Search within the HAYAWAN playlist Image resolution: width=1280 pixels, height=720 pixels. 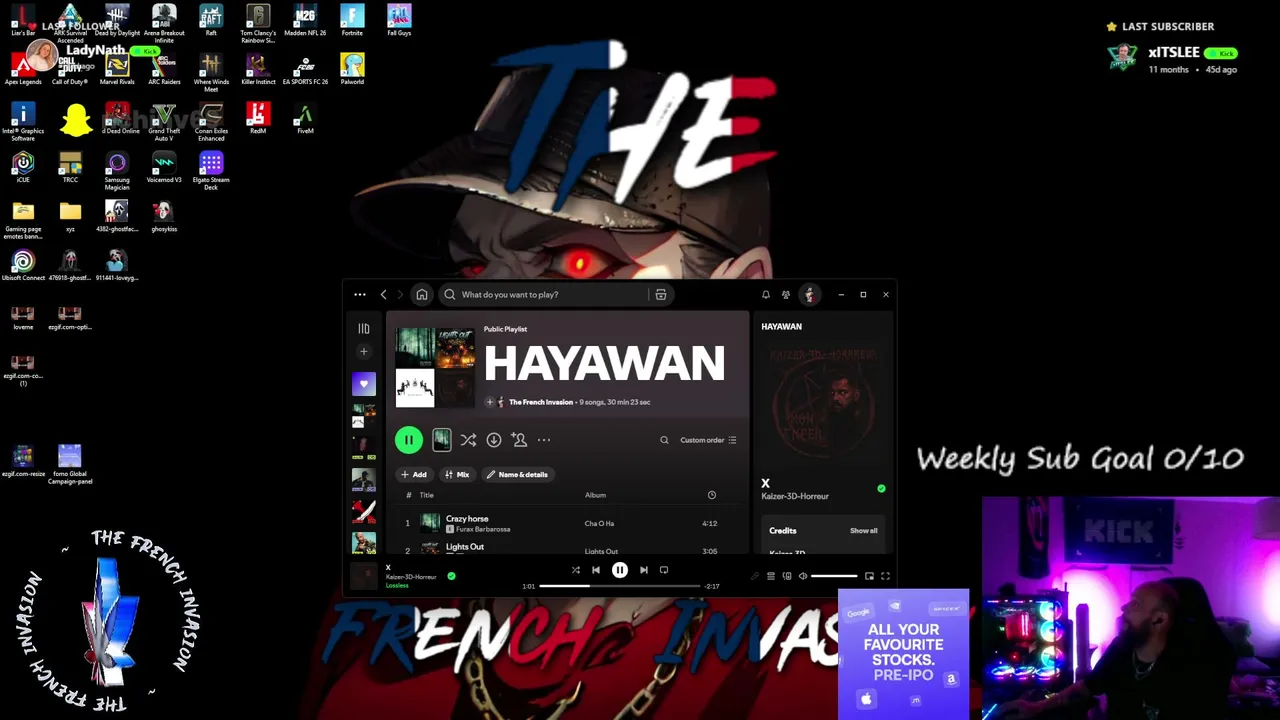(664, 440)
